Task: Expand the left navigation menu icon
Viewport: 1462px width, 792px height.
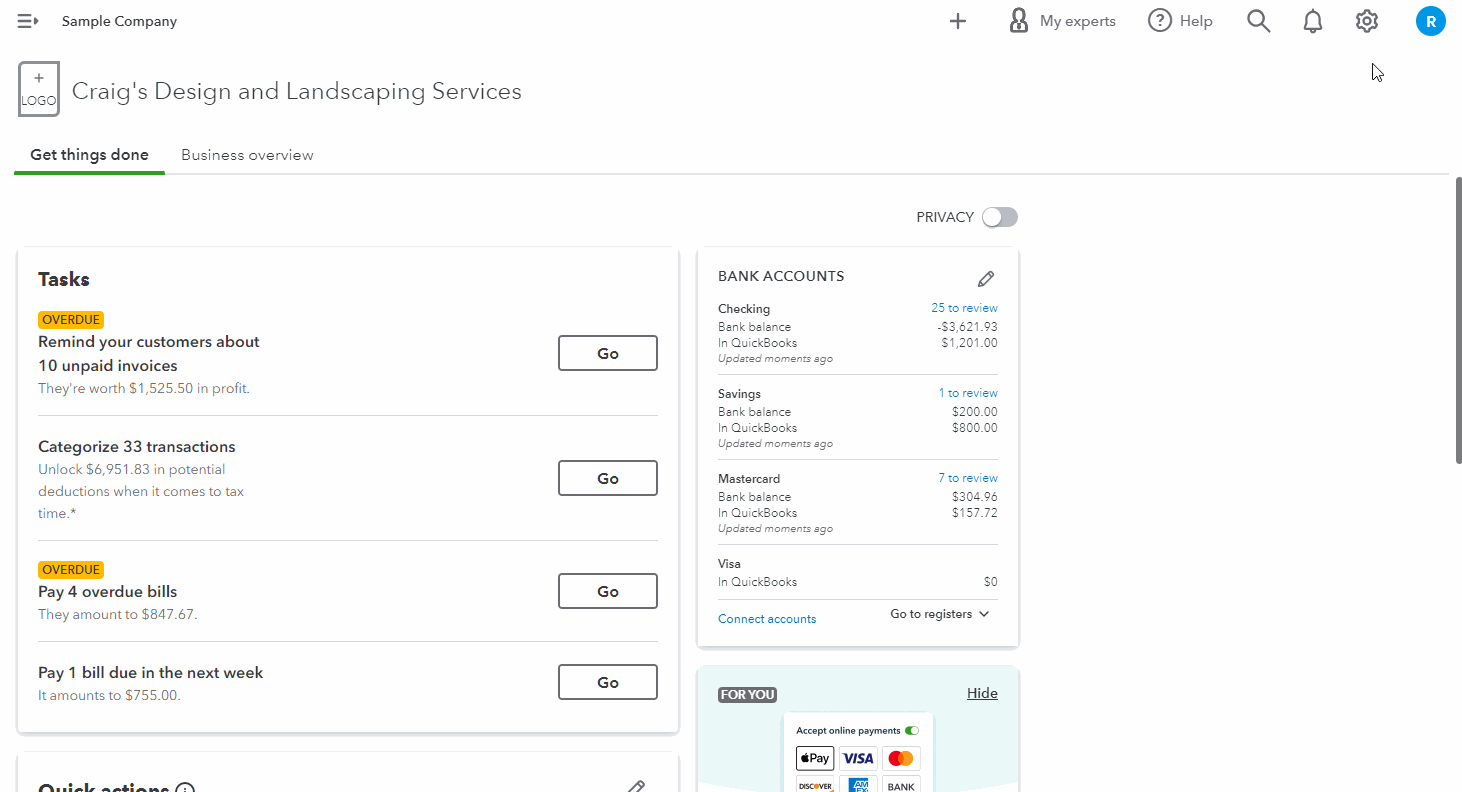Action: click(28, 21)
